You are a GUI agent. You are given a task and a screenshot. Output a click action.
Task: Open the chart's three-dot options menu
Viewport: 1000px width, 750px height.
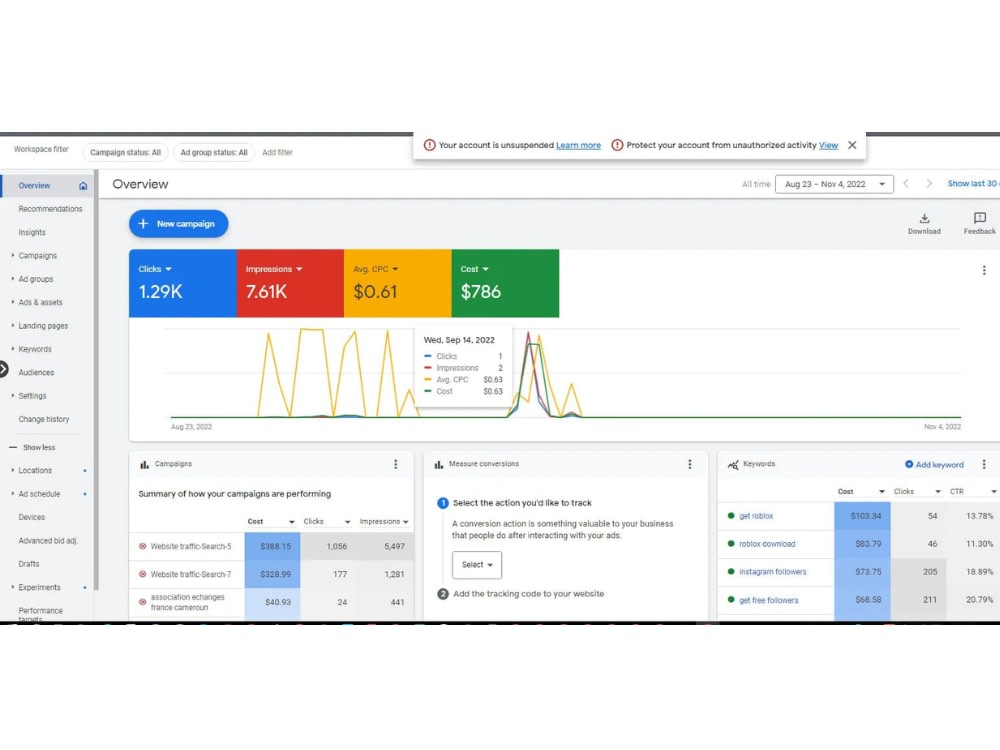pyautogui.click(x=984, y=270)
